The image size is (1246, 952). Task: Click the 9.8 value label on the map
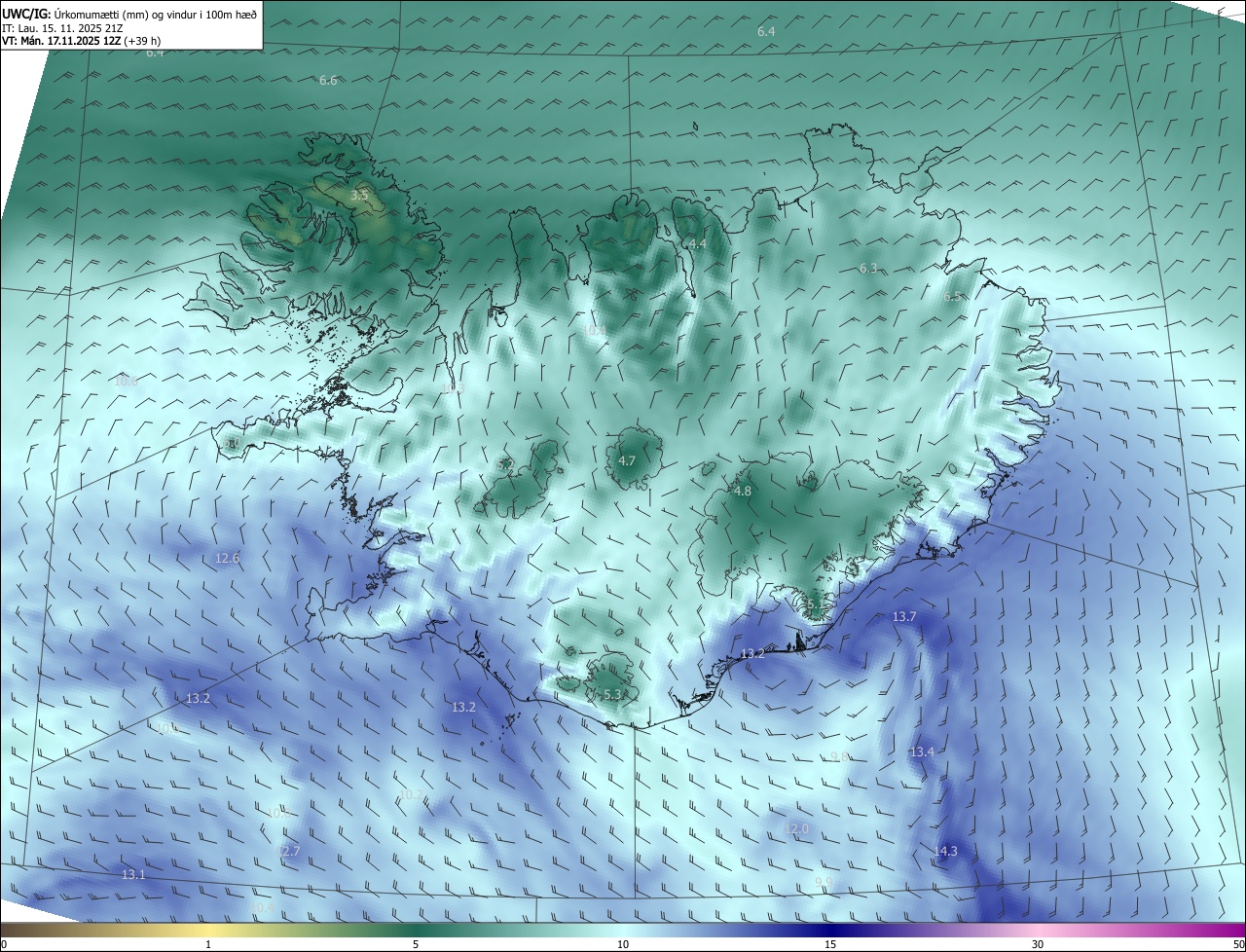pyautogui.click(x=840, y=756)
